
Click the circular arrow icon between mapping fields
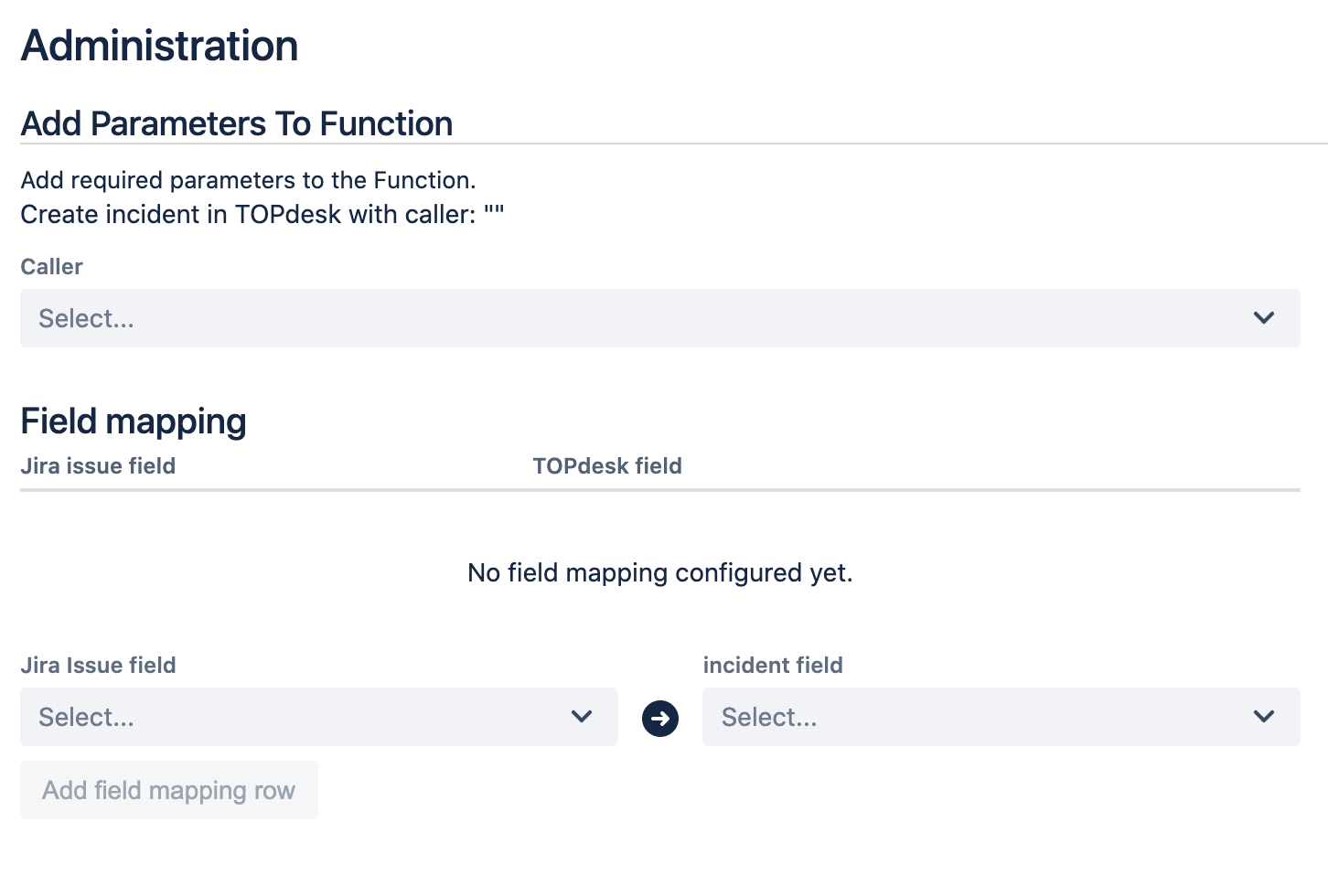660,719
